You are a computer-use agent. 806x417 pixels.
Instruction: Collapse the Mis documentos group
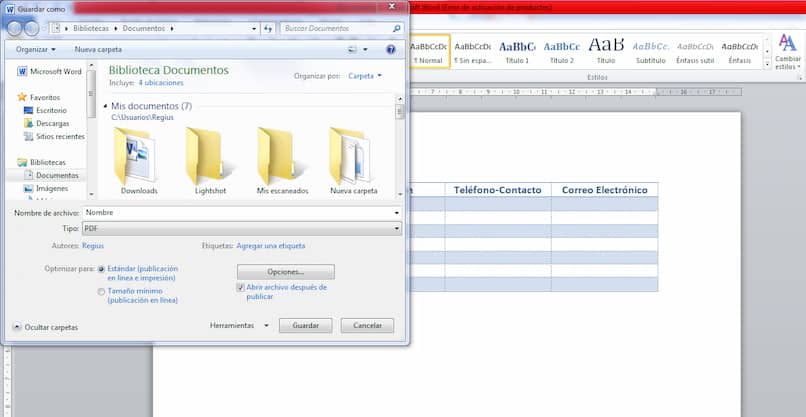click(x=105, y=106)
